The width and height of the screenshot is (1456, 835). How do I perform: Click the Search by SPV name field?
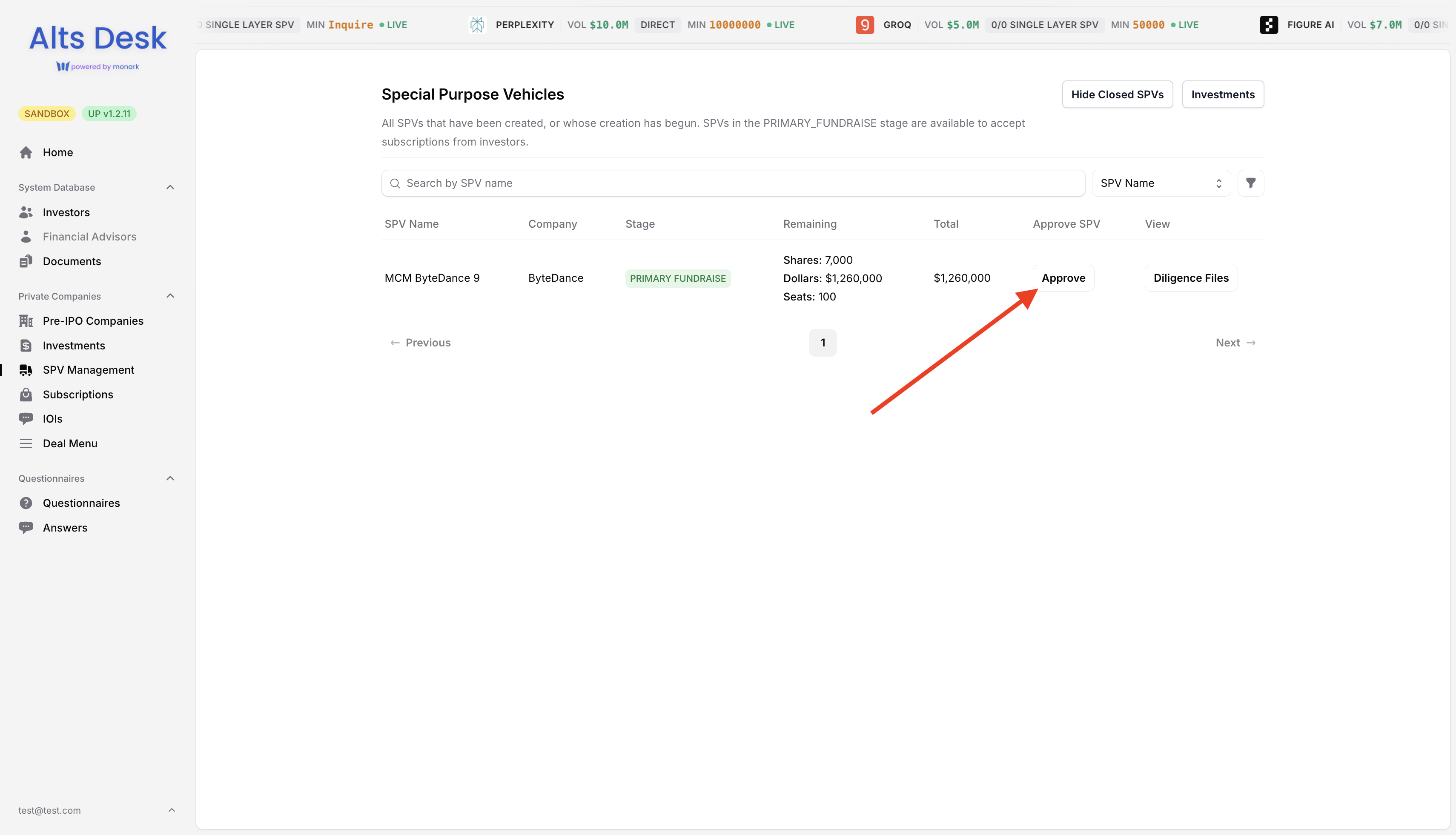pyautogui.click(x=733, y=183)
